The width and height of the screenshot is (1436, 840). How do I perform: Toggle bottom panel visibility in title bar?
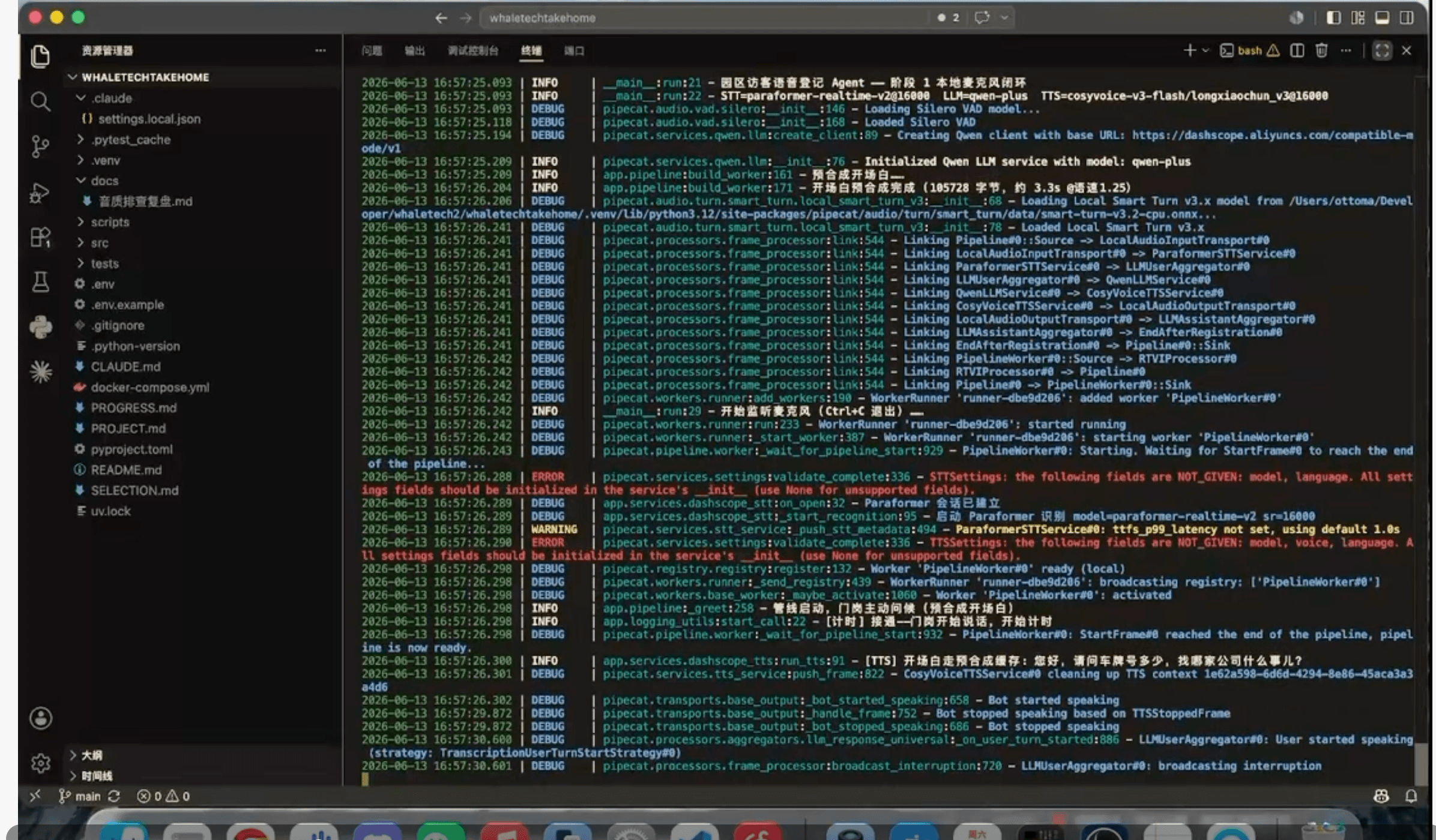pos(1382,17)
